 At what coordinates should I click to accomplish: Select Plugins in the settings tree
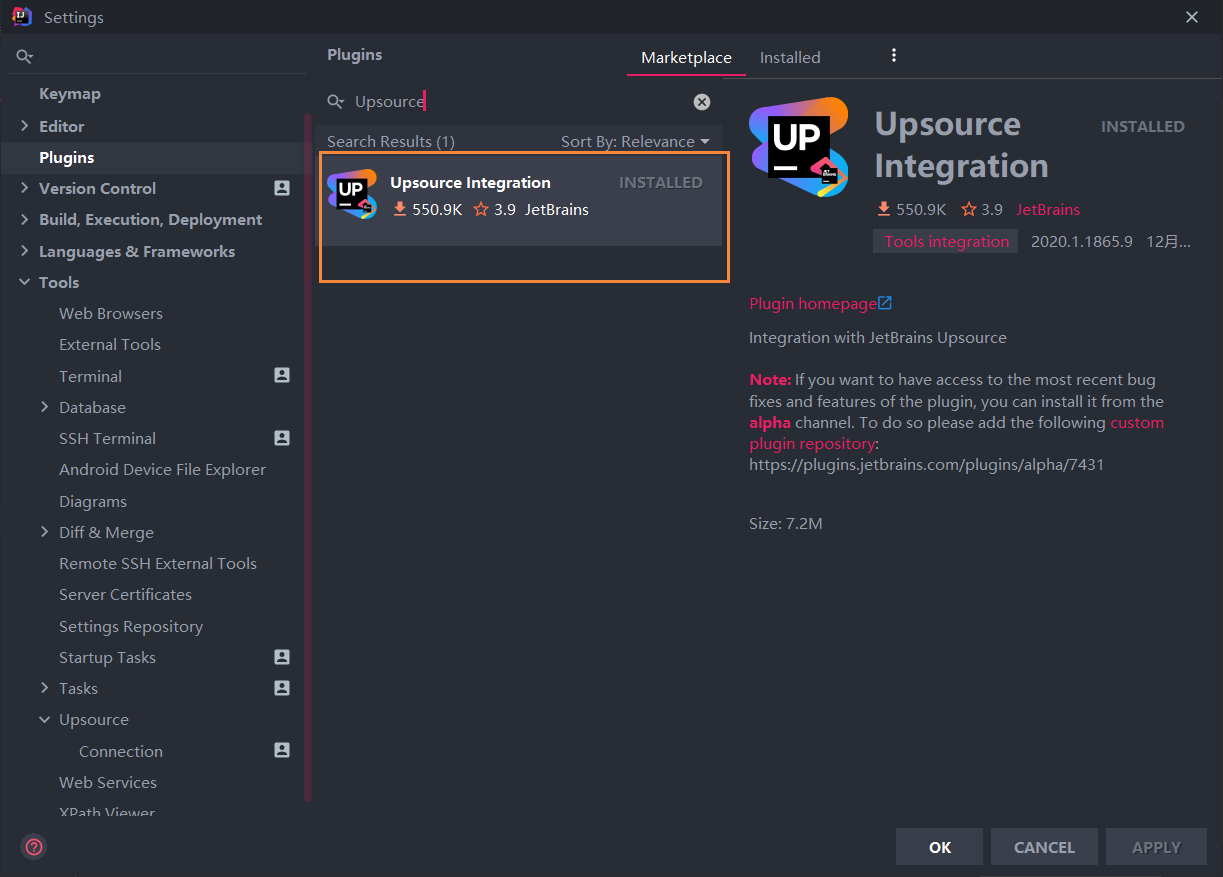pyautogui.click(x=67, y=157)
